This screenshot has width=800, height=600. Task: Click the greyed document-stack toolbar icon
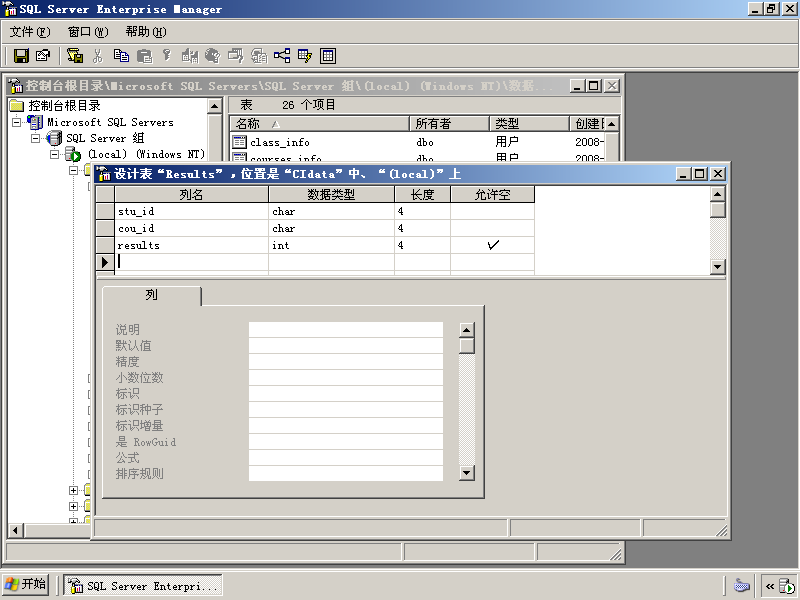click(259, 56)
